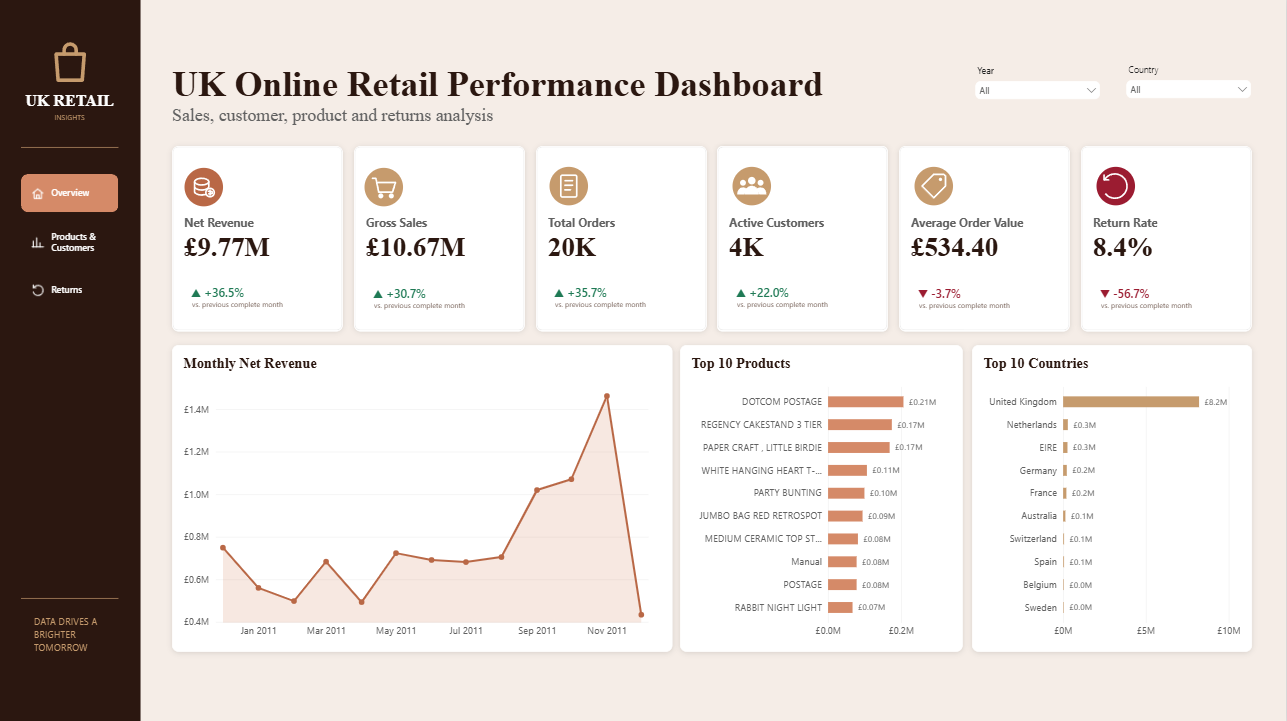This screenshot has height=721, width=1287.
Task: Select the Germany country bar
Action: [1065, 470]
